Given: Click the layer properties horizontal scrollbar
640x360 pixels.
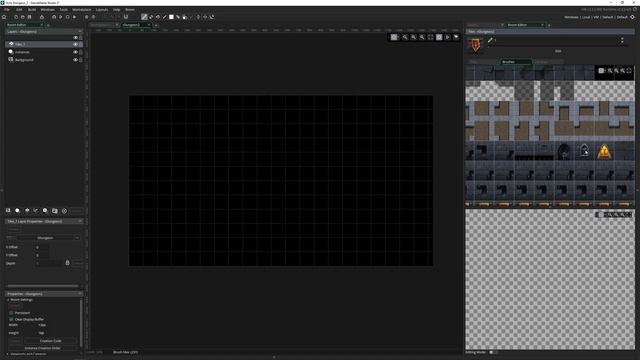Looking at the screenshot, I should click(43, 286).
